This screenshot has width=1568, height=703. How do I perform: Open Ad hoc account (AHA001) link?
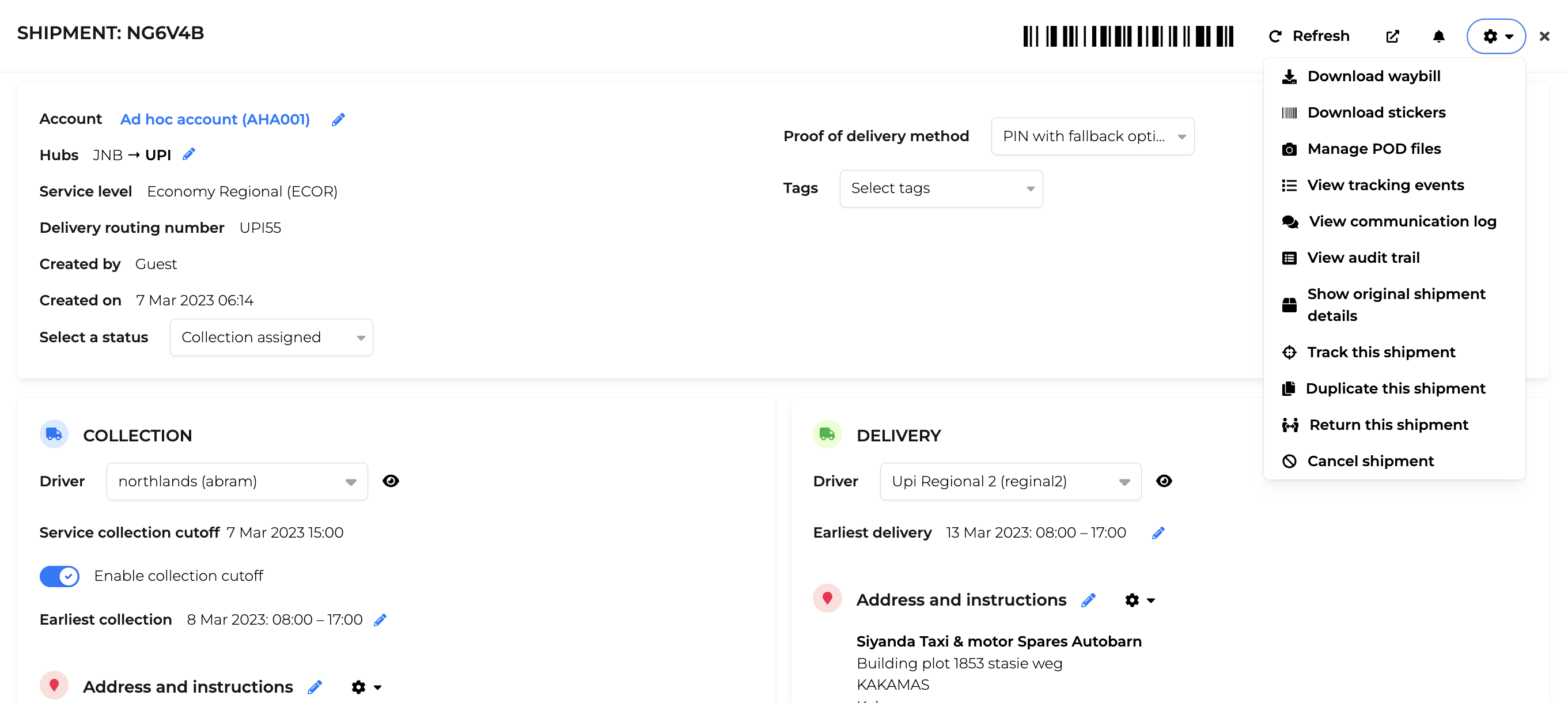coord(215,119)
